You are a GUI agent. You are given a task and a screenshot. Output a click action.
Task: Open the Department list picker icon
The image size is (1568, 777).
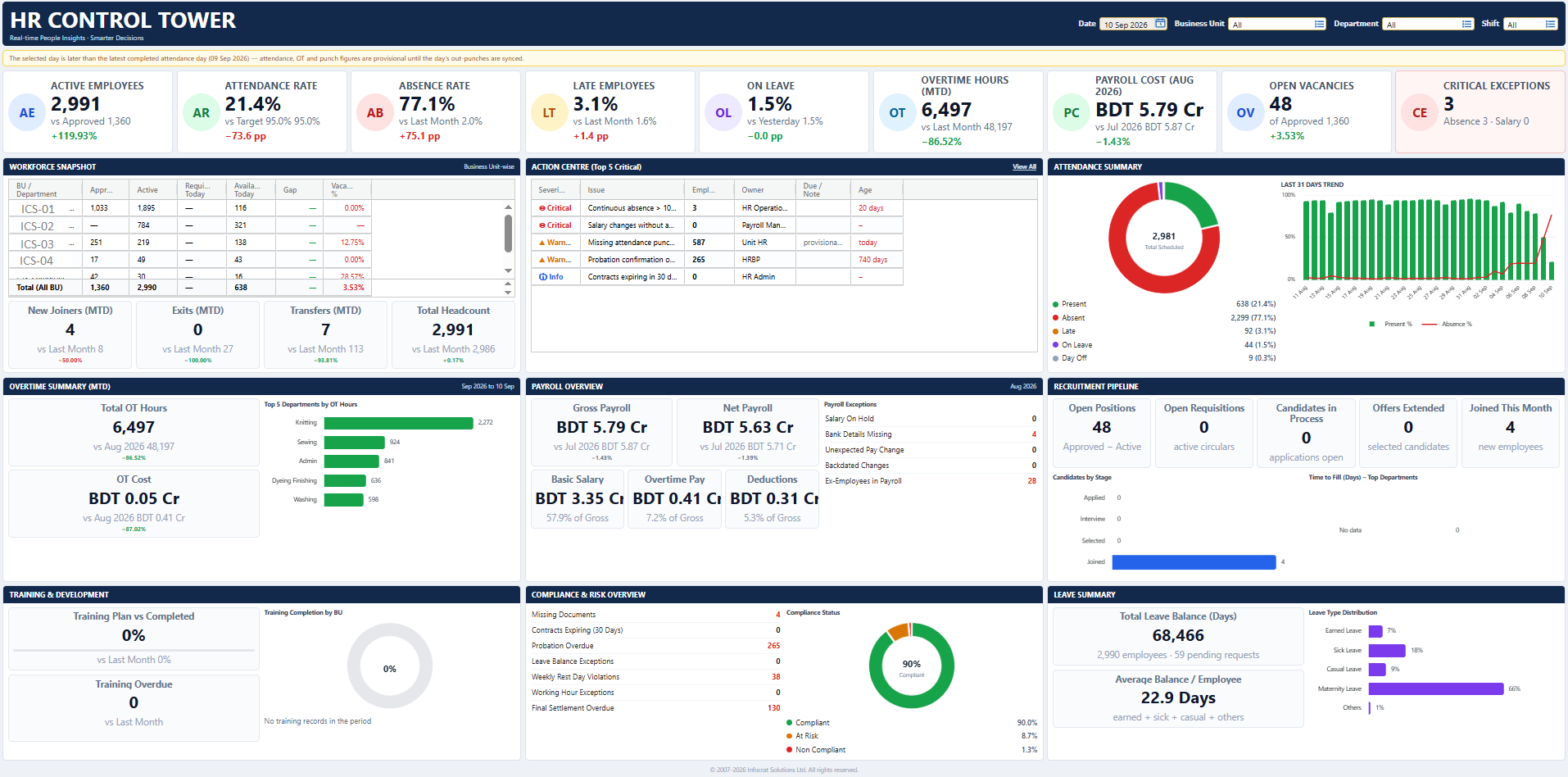click(1467, 24)
